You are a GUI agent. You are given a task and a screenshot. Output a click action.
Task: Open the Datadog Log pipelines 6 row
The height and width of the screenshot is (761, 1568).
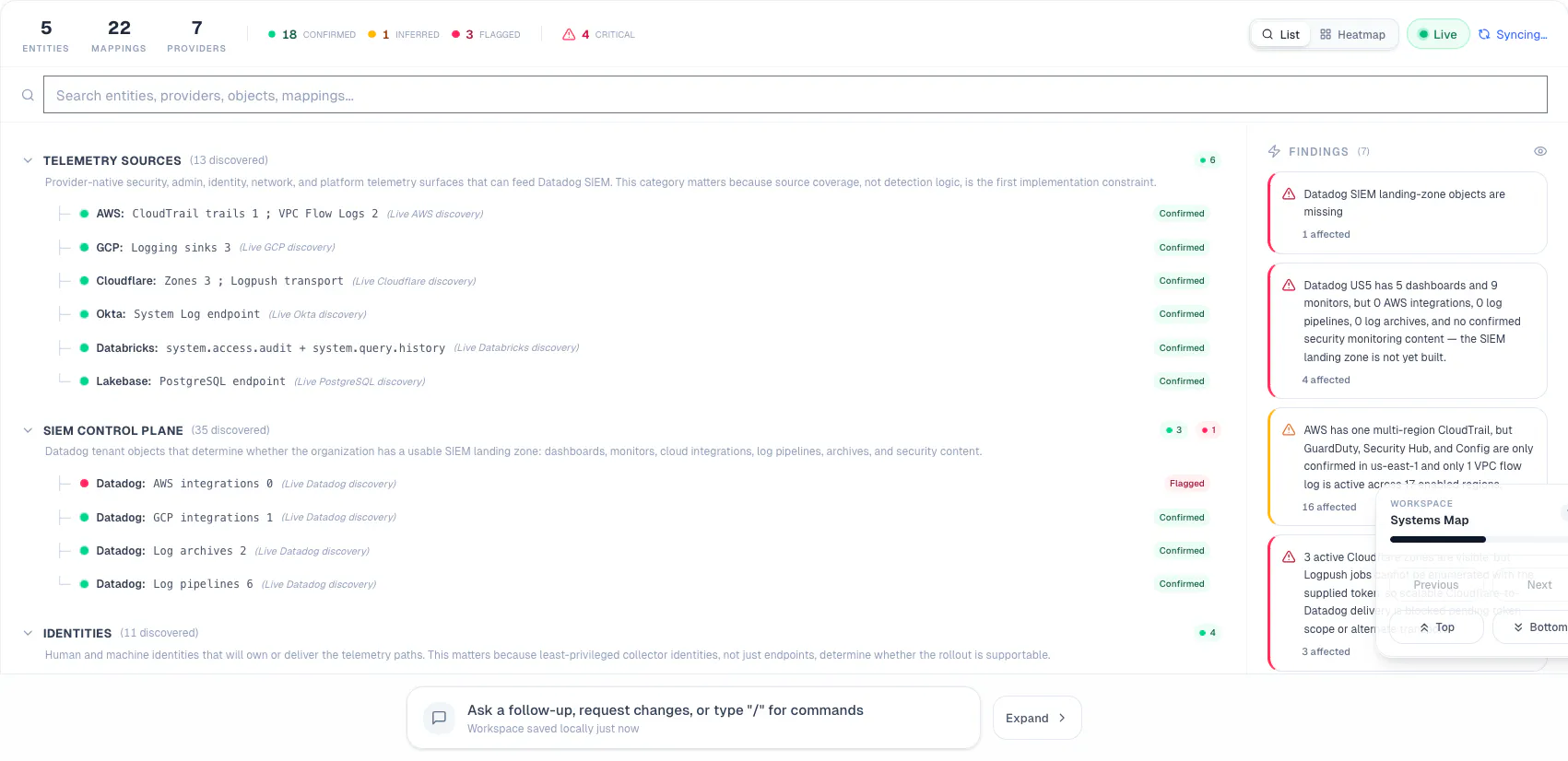(x=634, y=584)
